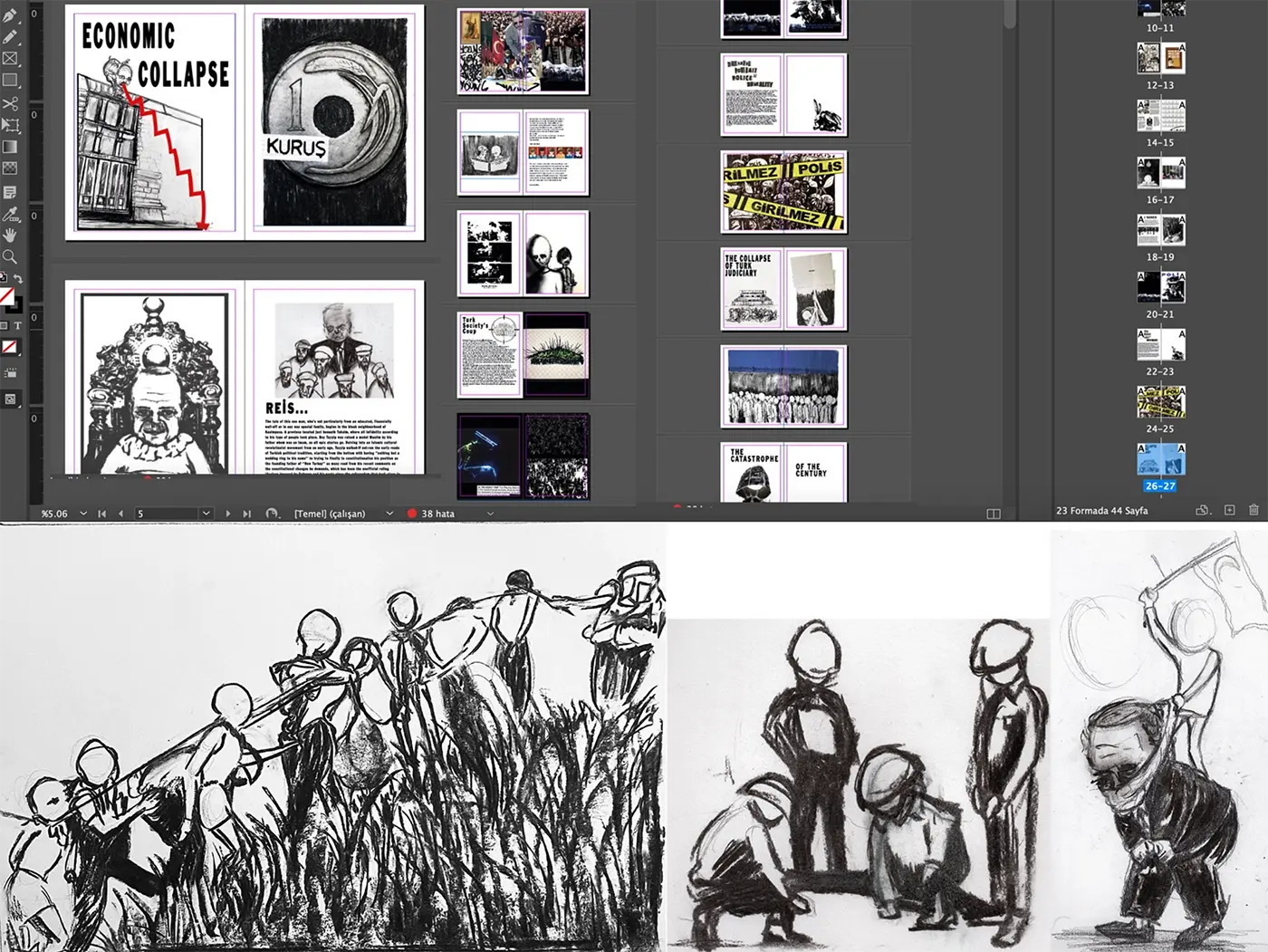The height and width of the screenshot is (952, 1268).
Task: Select the Gradient Feather tool
Action: [x=10, y=168]
